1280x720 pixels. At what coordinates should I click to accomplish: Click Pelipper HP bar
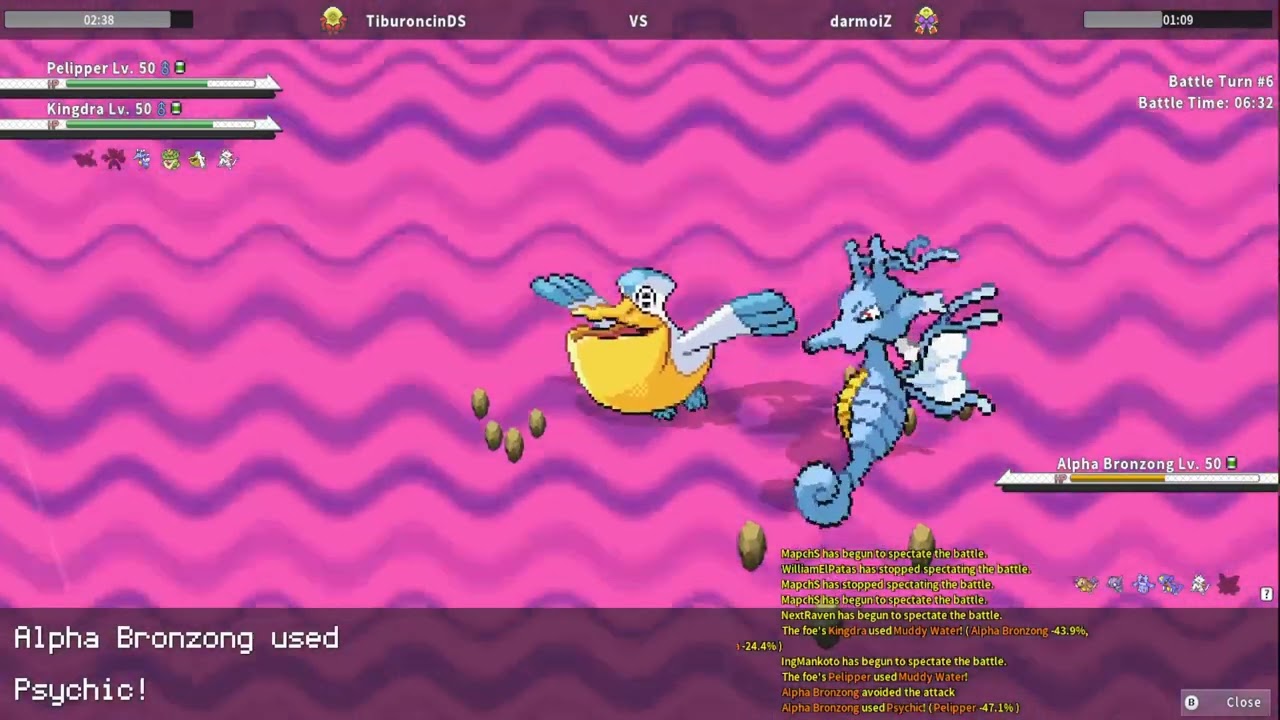pyautogui.click(x=160, y=84)
